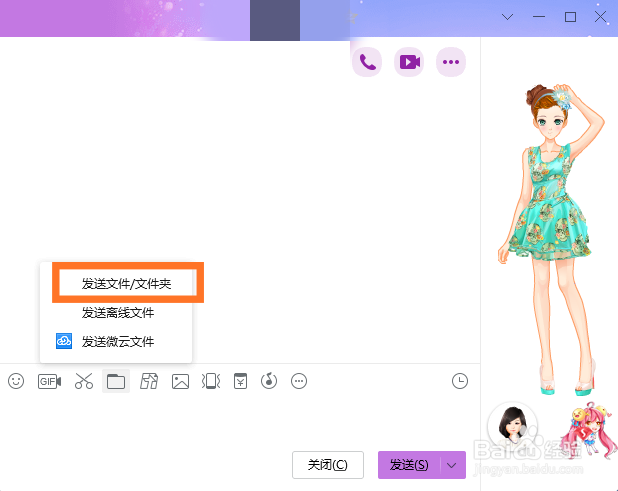Image resolution: width=618 pixels, height=491 pixels.
Task: Click the folder send-file icon
Action: coord(116,381)
